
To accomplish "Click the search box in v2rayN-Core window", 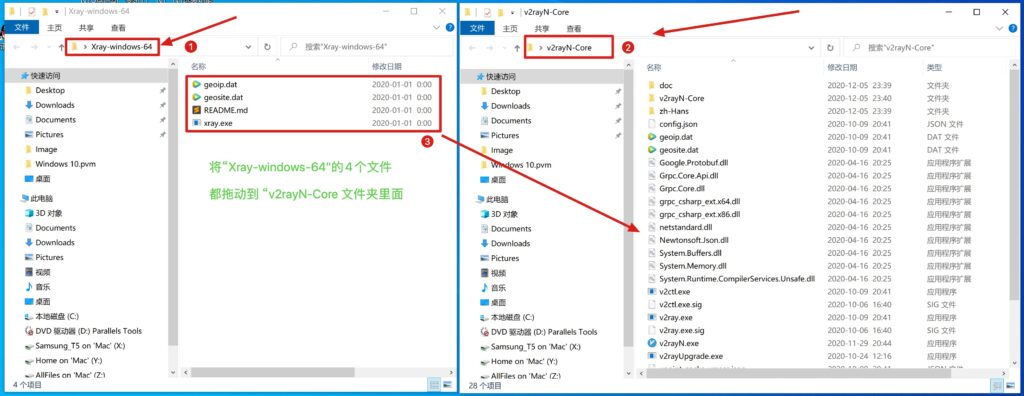I will tap(931, 48).
